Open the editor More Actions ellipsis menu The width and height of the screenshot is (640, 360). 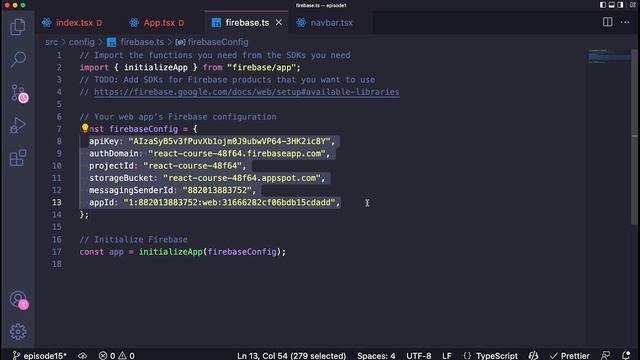tap(625, 22)
